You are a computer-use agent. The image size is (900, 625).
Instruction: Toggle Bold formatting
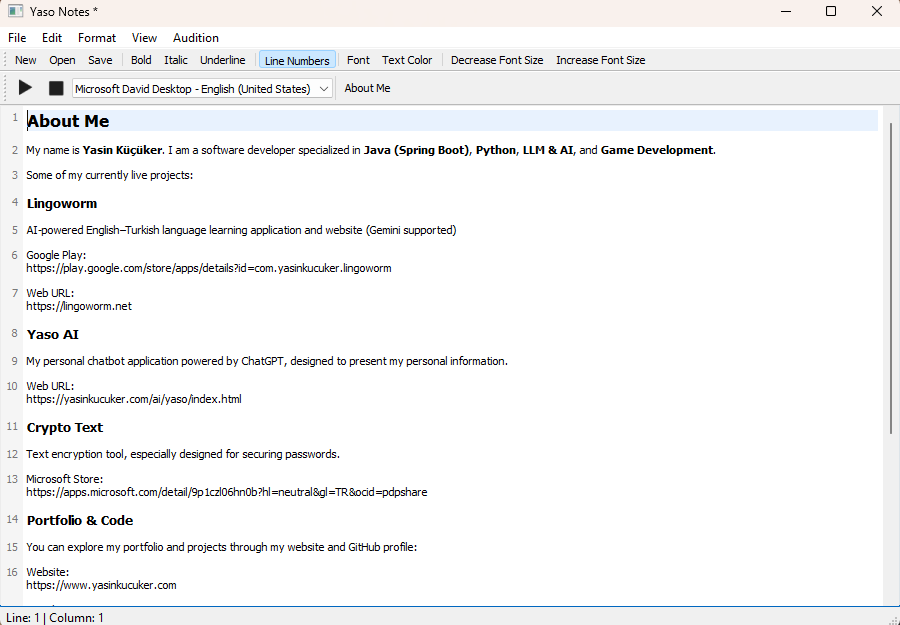coord(141,60)
